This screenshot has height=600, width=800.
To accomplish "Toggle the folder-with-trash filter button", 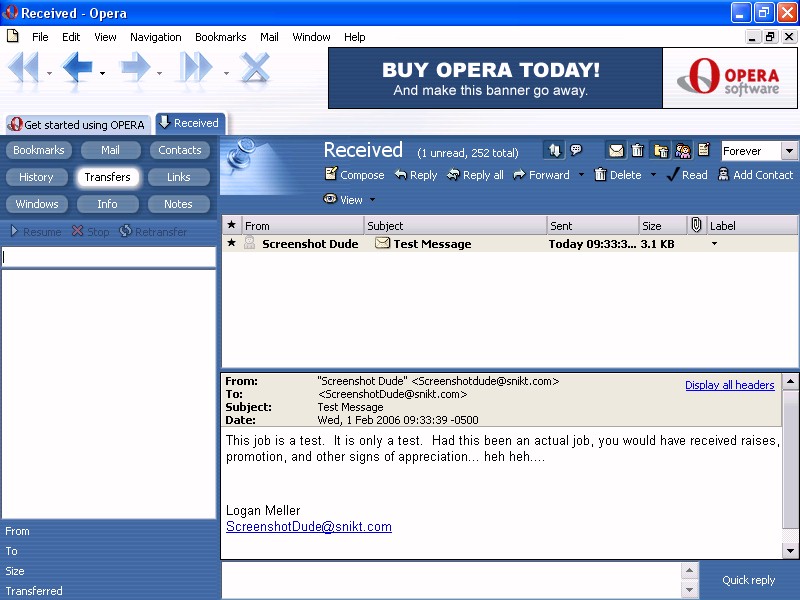I will [661, 151].
